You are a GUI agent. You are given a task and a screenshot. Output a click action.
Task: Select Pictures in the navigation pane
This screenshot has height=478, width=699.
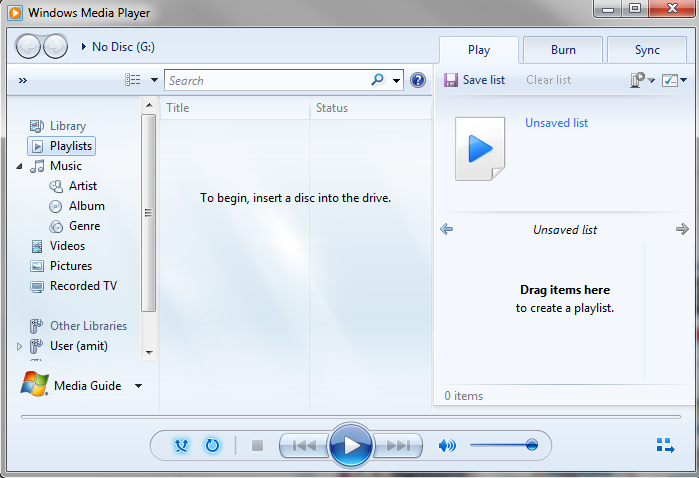pos(71,266)
